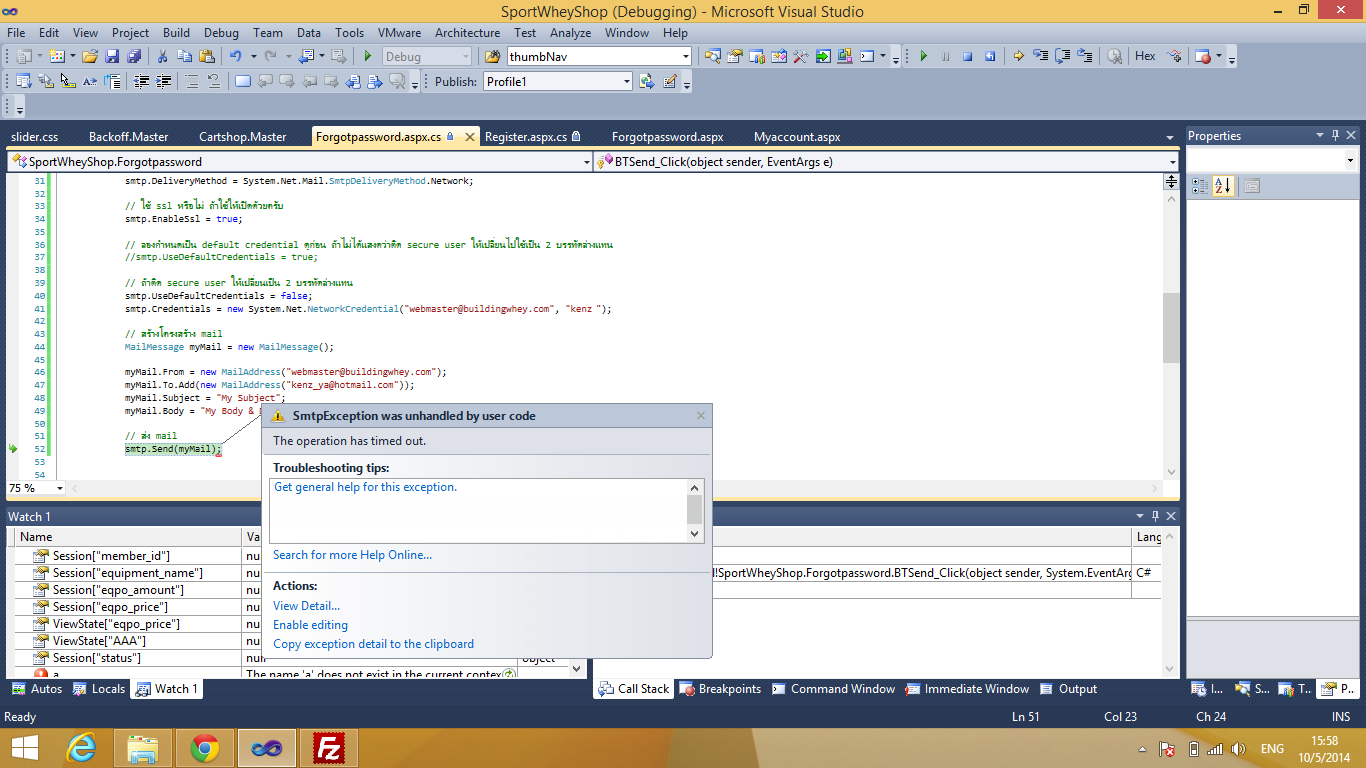The width and height of the screenshot is (1366, 768).
Task: Open Solution Explorer from the toolbar icon
Action: [712, 56]
